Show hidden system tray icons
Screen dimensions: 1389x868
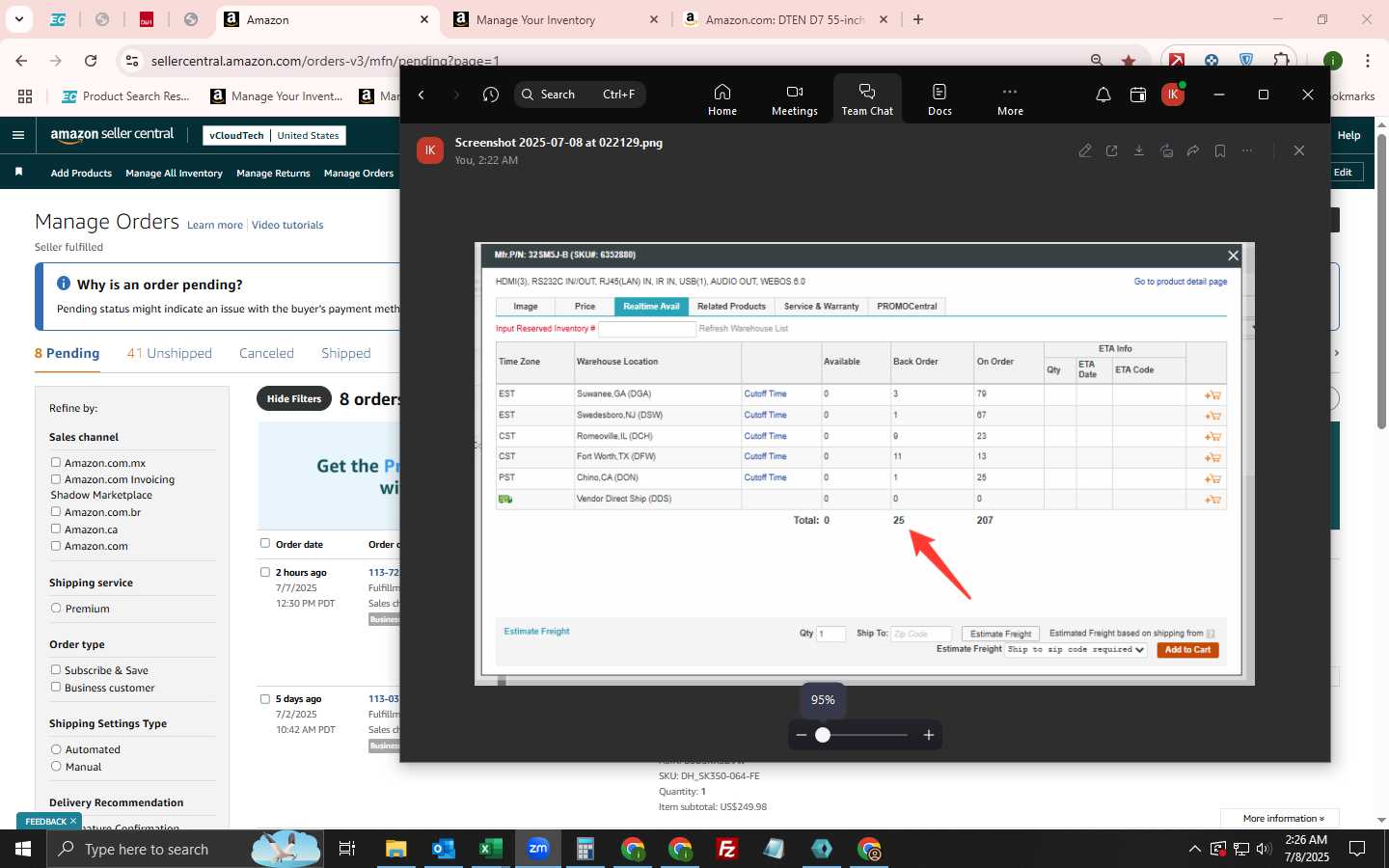pos(1194,849)
